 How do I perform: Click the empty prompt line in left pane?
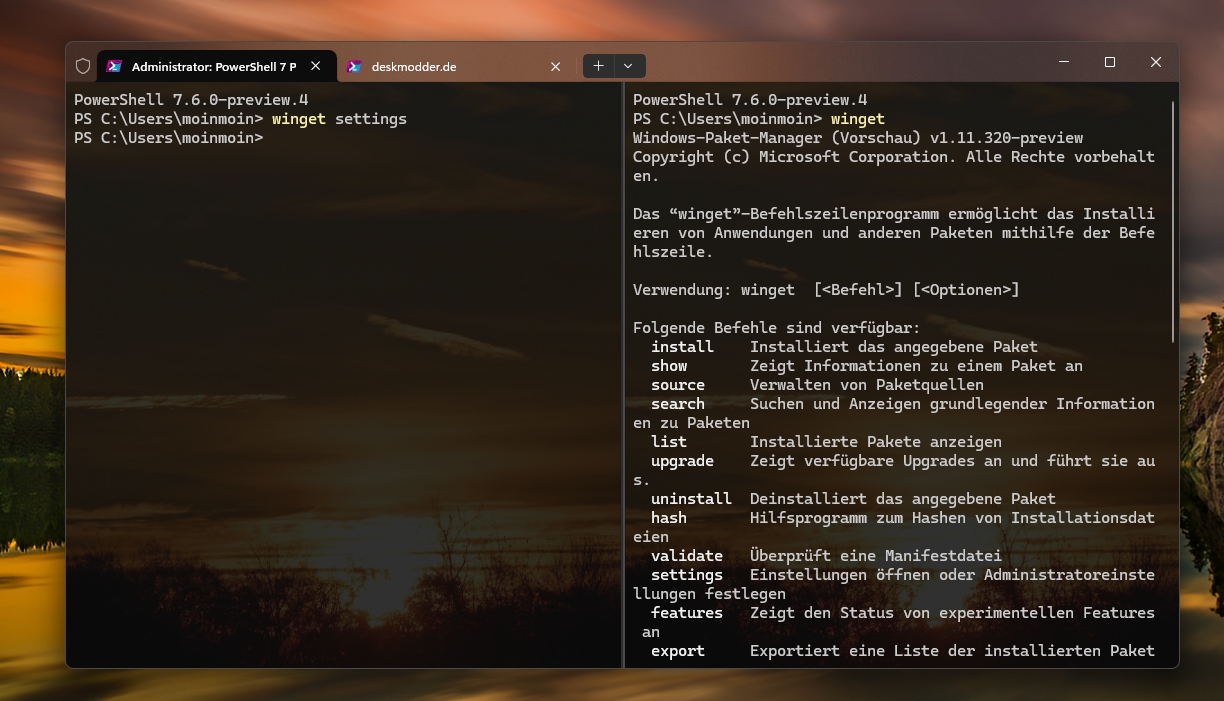(168, 138)
